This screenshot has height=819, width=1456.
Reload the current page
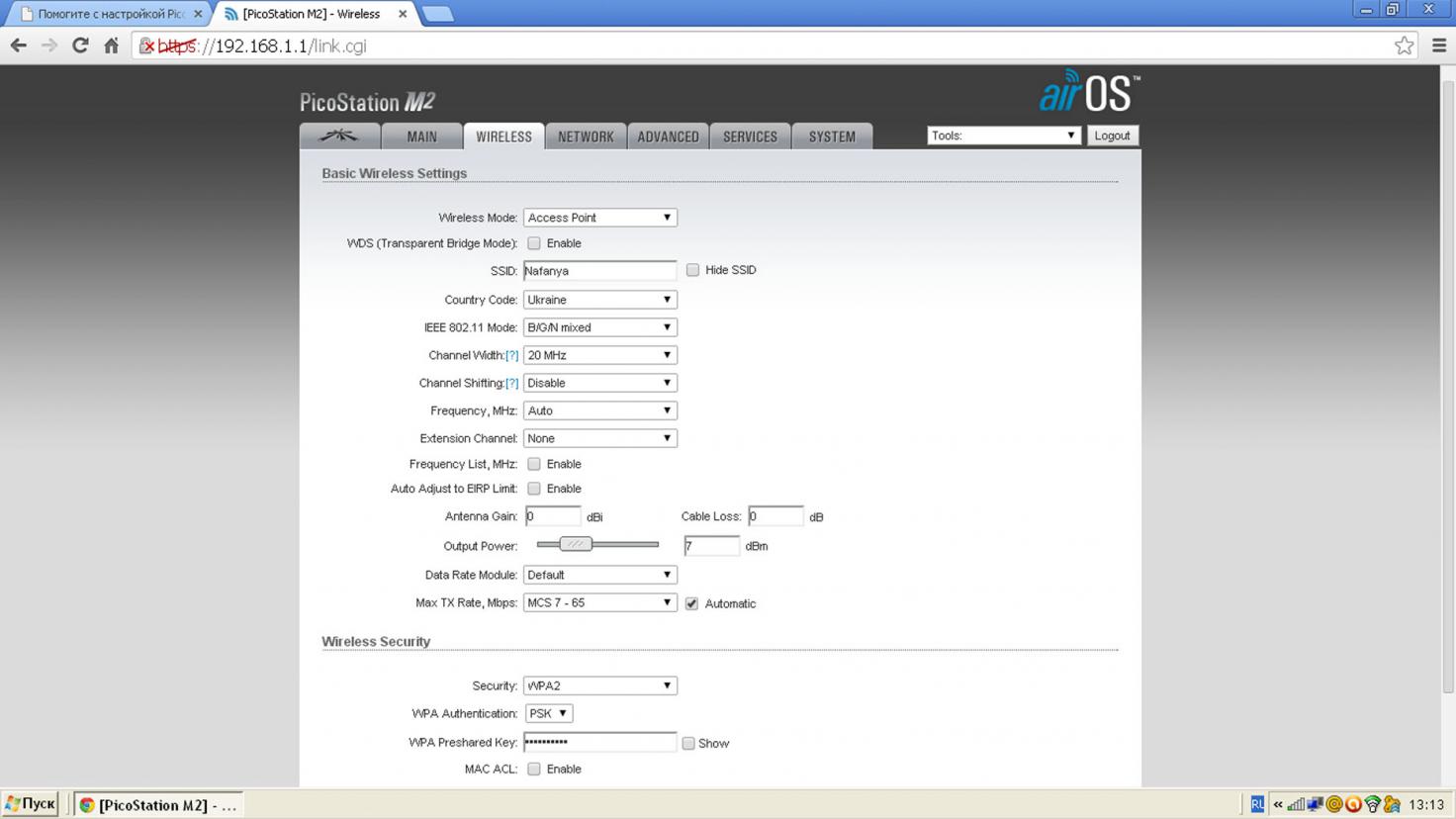pos(80,45)
